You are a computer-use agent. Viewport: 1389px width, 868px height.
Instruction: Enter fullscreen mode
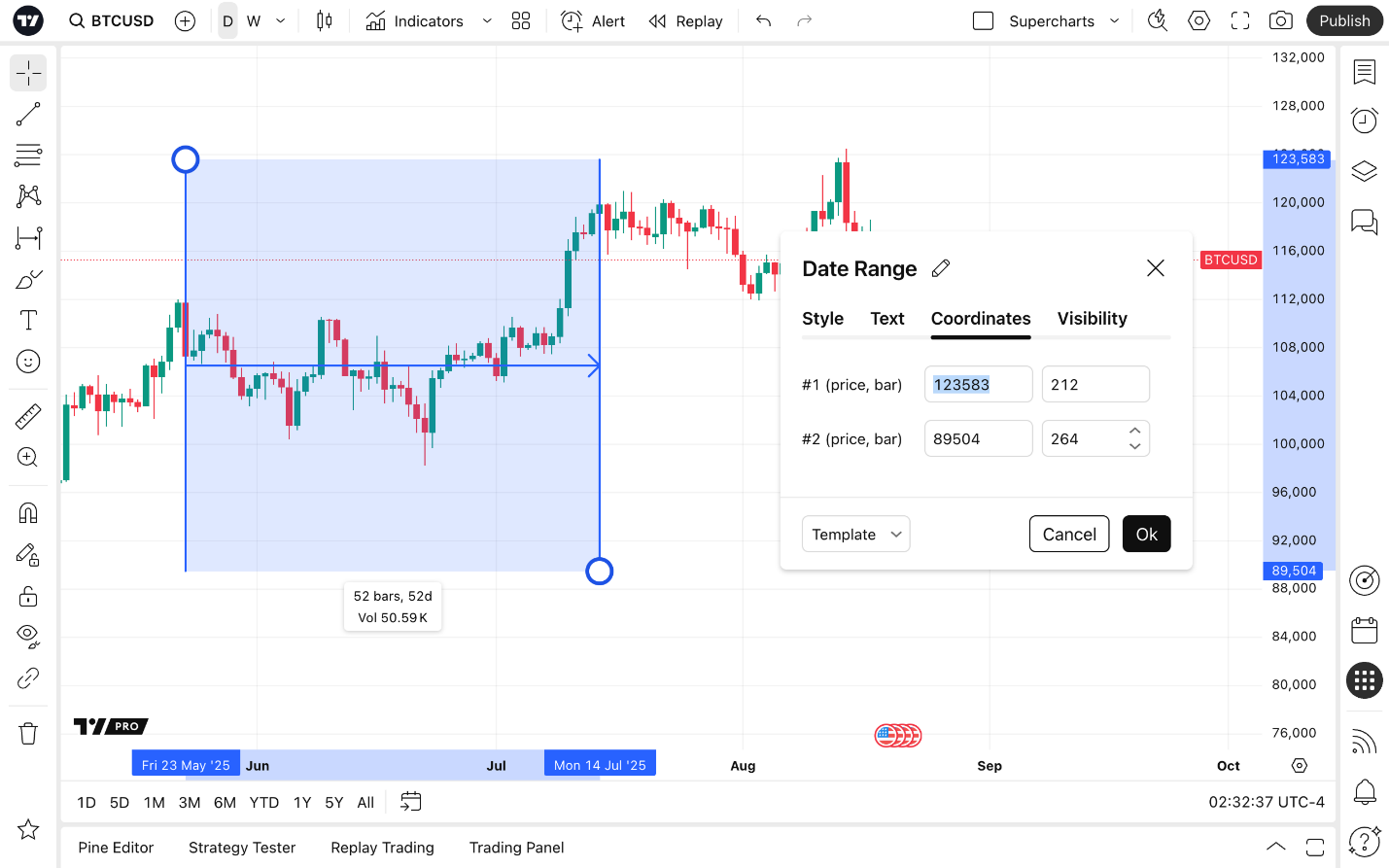tap(1240, 20)
